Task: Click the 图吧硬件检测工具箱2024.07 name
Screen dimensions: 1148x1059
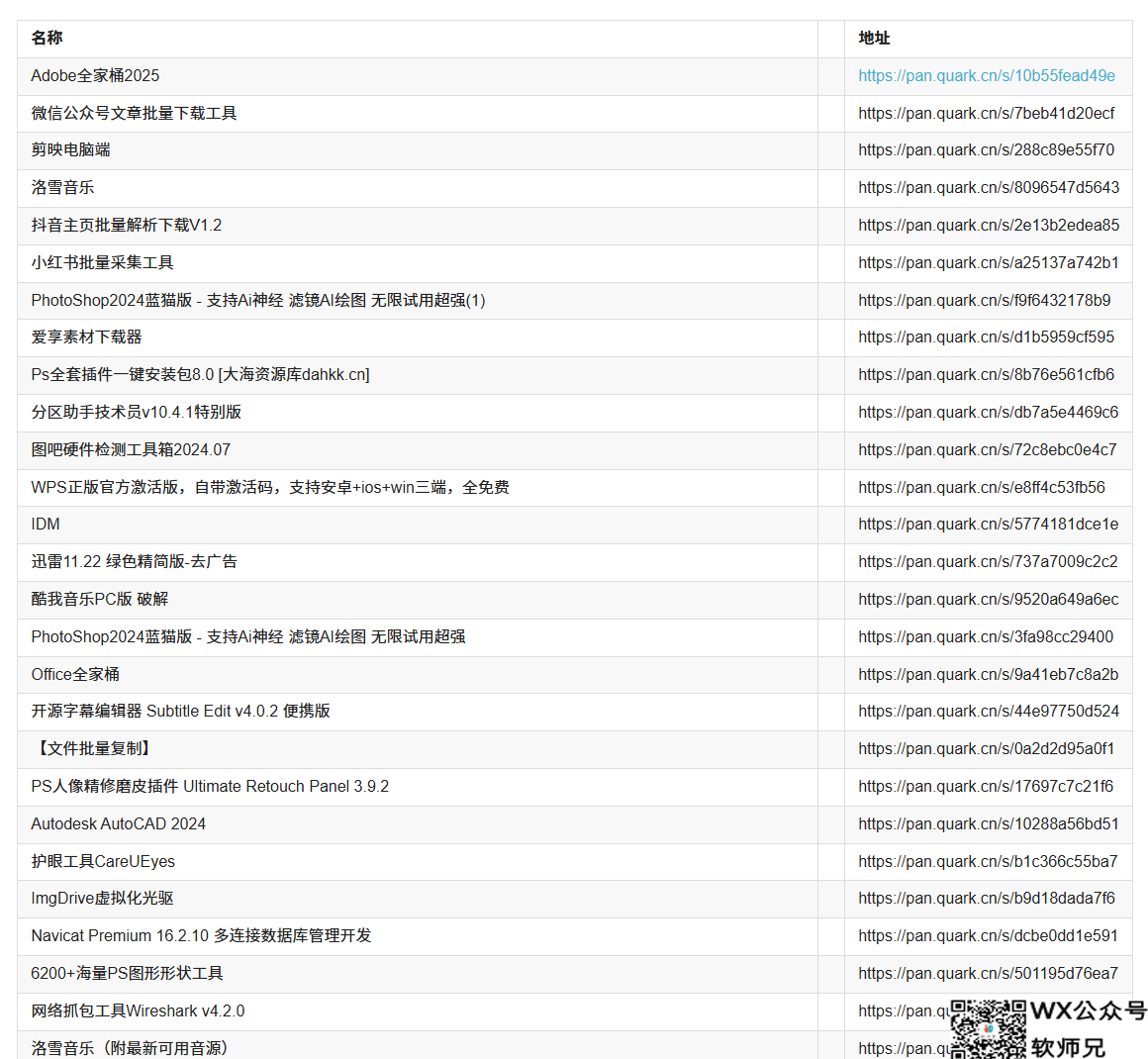Action: click(131, 449)
